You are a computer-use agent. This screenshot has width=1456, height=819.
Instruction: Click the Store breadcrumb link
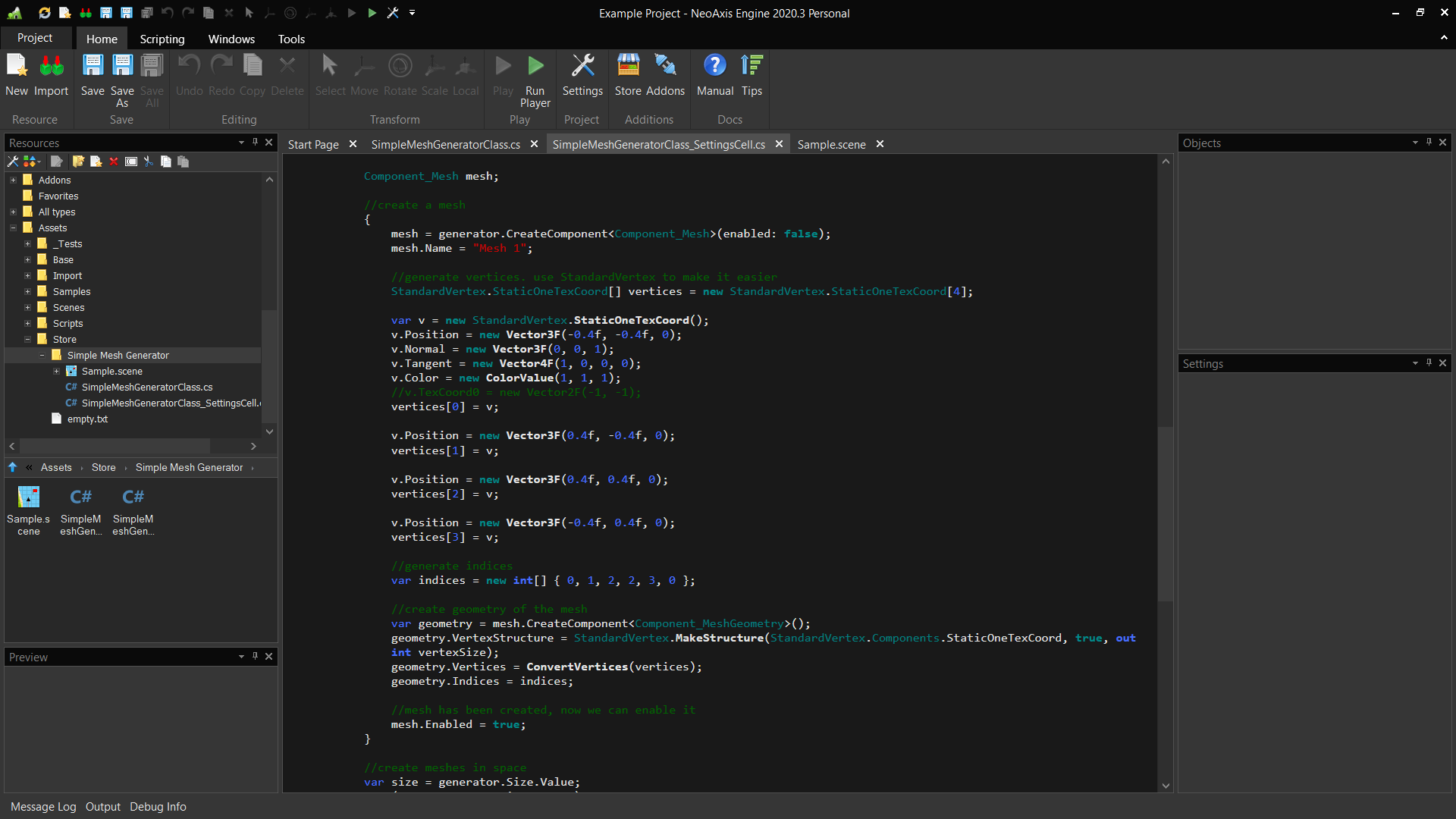point(103,468)
